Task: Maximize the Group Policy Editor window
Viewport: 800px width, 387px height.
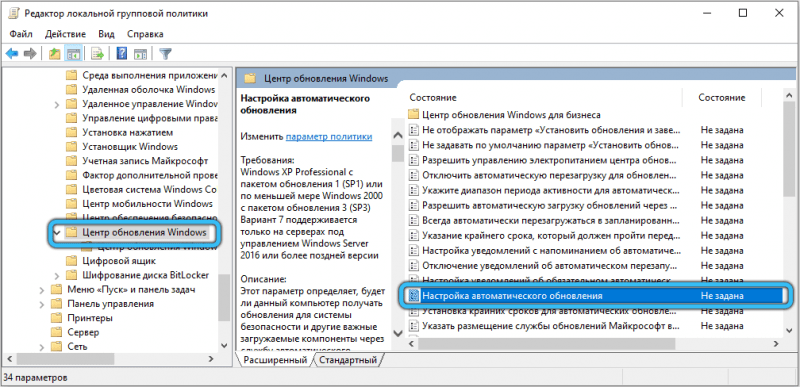Action: tap(743, 13)
